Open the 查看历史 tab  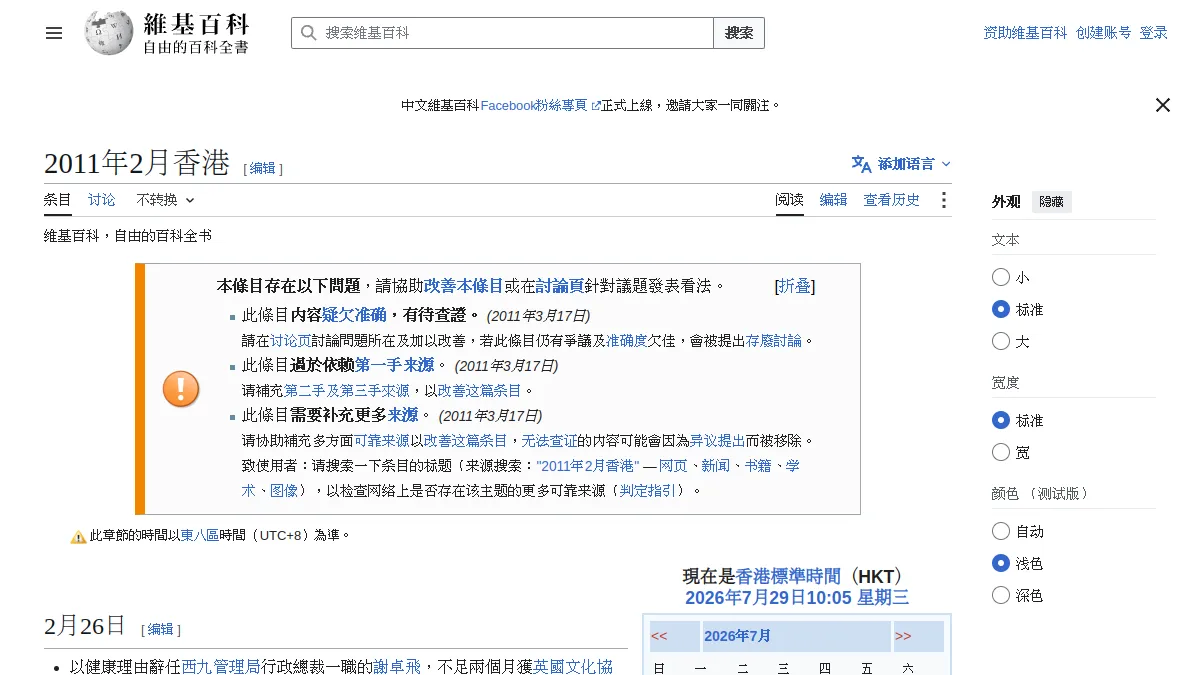click(892, 200)
